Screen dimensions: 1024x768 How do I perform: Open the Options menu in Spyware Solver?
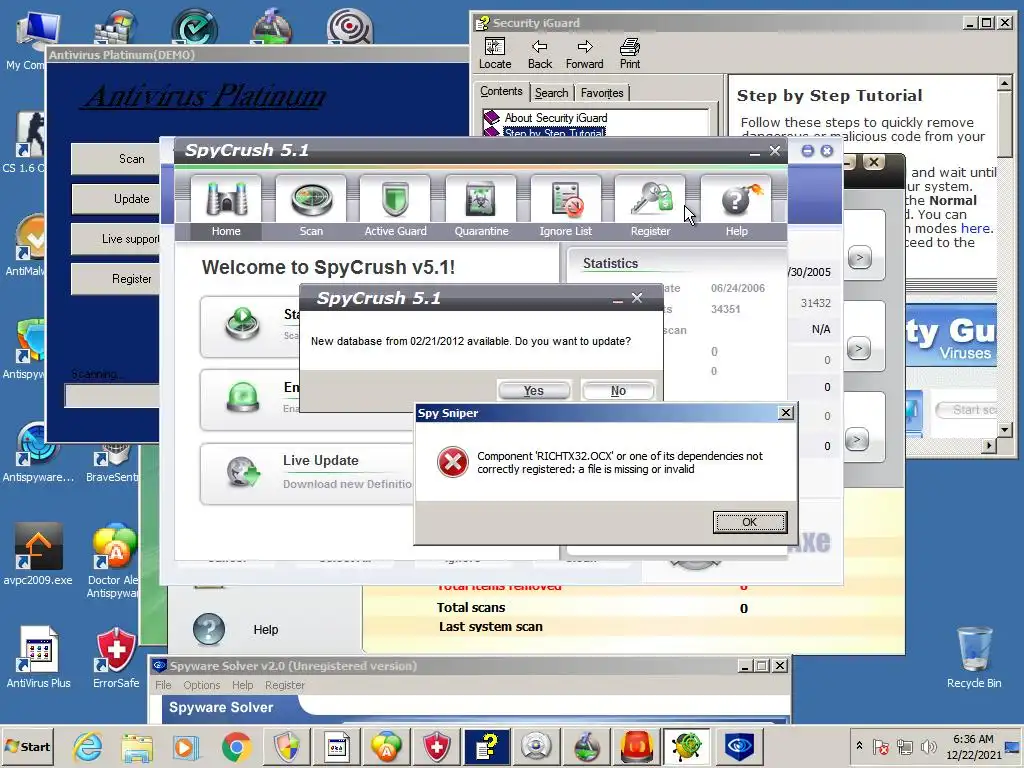click(201, 685)
